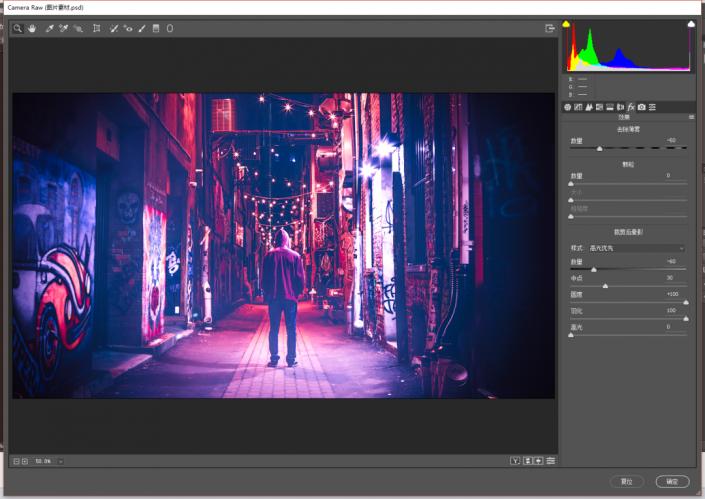The height and width of the screenshot is (499, 705).
Task: Switch to the Camera Calibration tab
Action: coord(642,107)
